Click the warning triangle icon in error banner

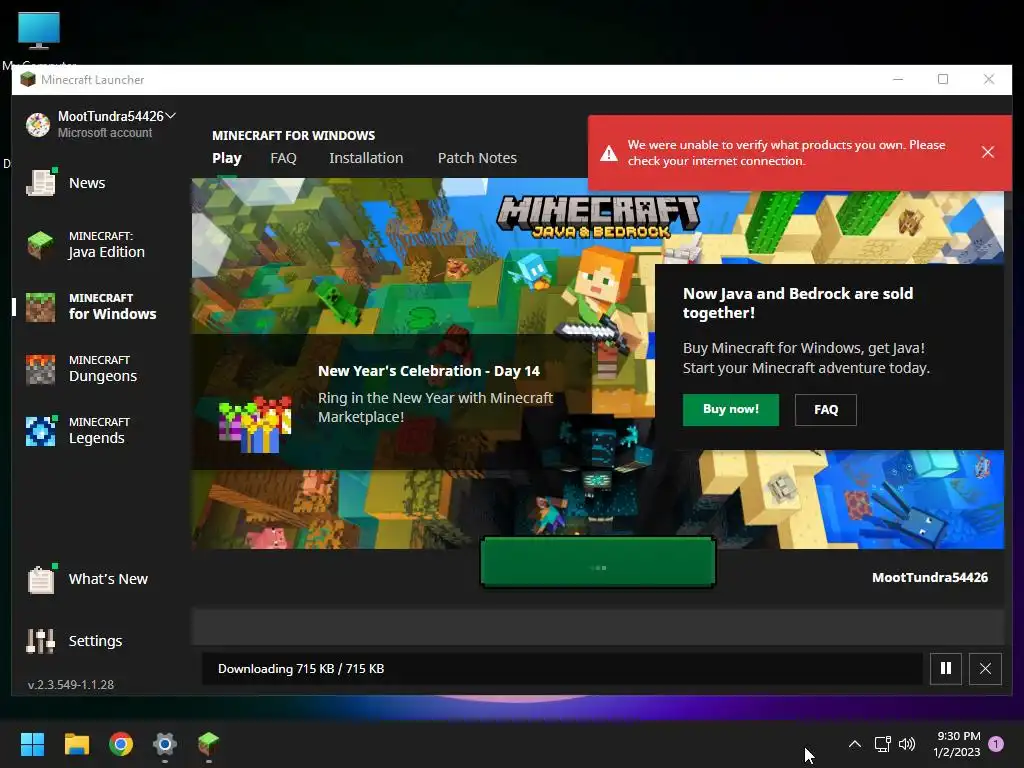(609, 153)
